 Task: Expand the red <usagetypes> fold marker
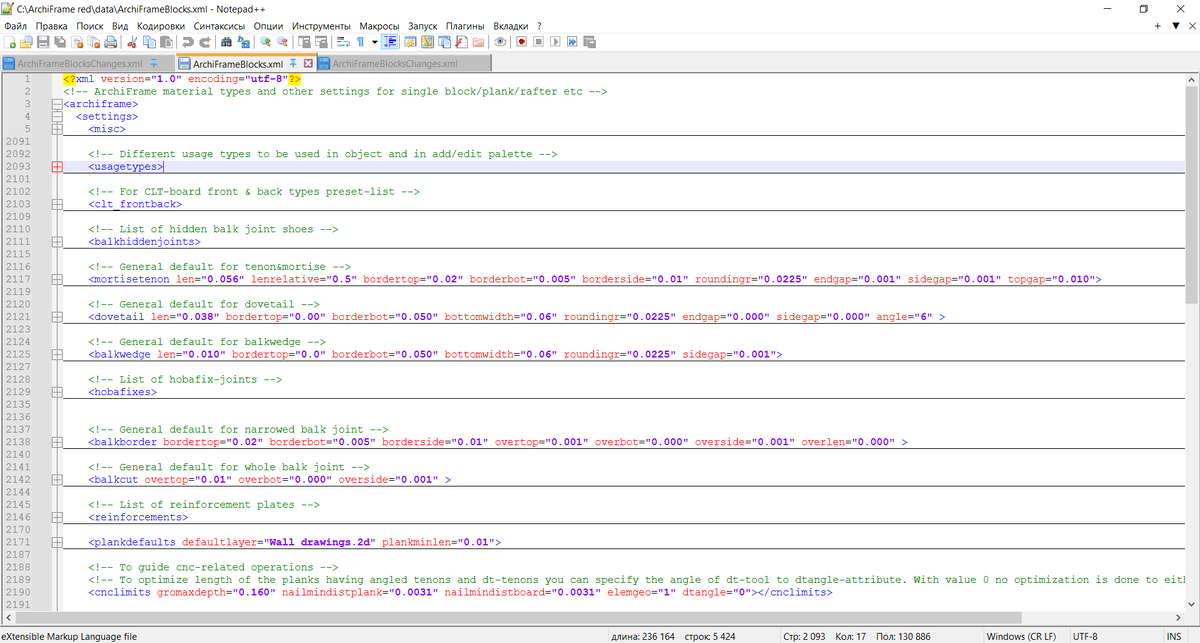(x=56, y=167)
